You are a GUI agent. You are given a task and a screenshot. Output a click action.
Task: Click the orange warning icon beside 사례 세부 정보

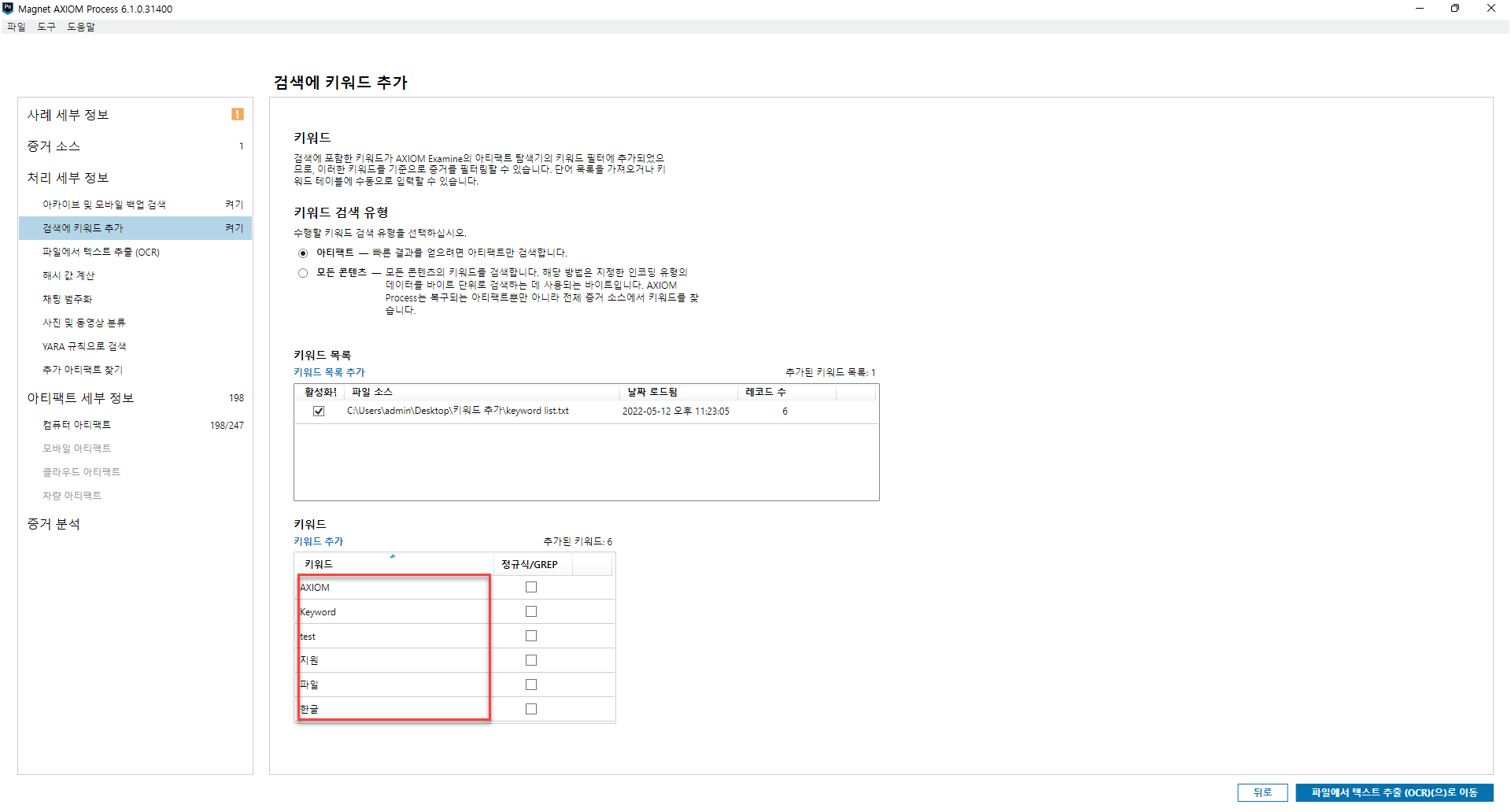tap(237, 115)
